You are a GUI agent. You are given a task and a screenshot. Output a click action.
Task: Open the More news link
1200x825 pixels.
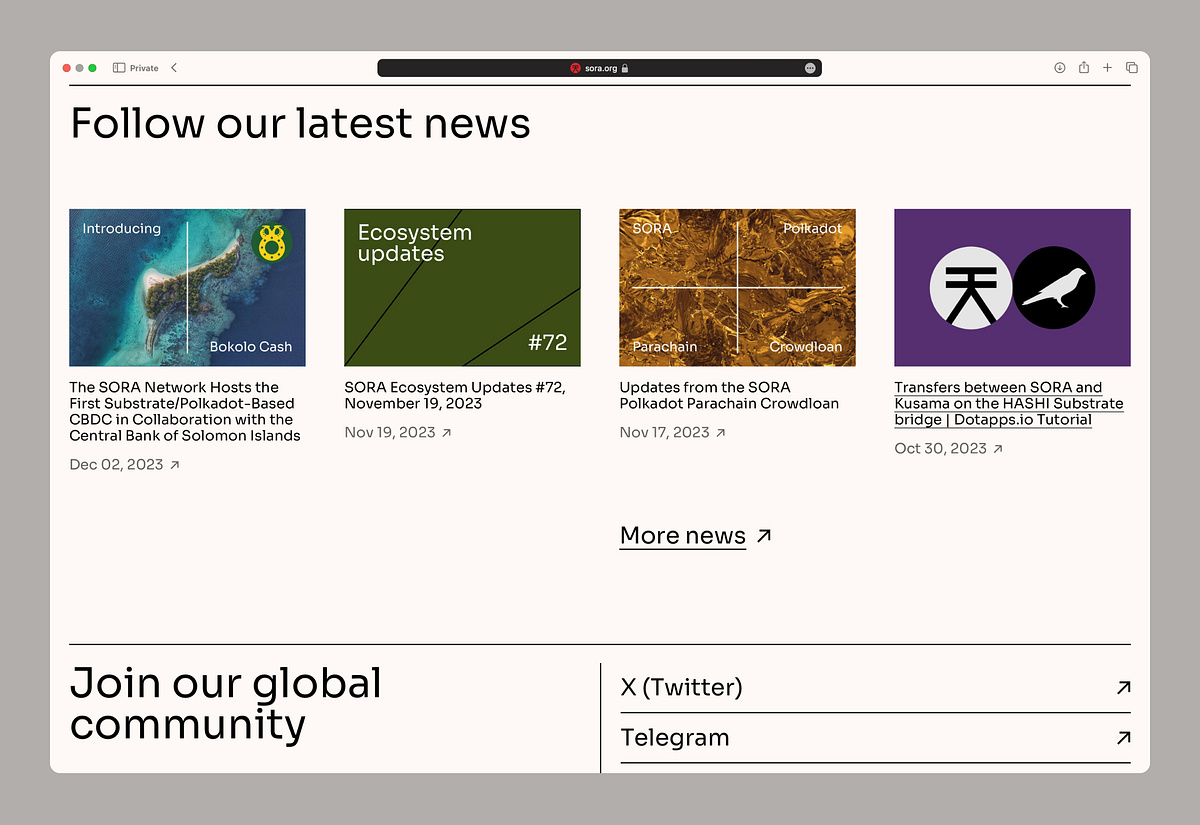coord(683,536)
